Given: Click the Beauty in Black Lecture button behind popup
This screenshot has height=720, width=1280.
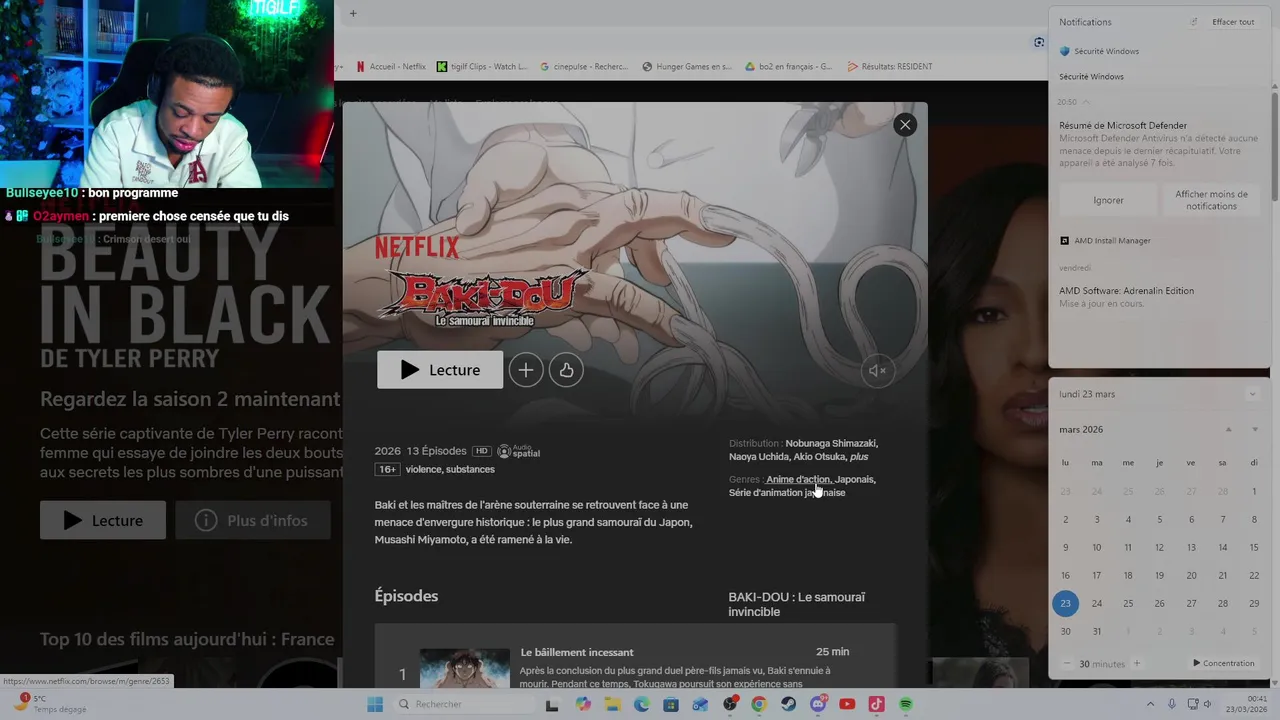Looking at the screenshot, I should point(103,520).
